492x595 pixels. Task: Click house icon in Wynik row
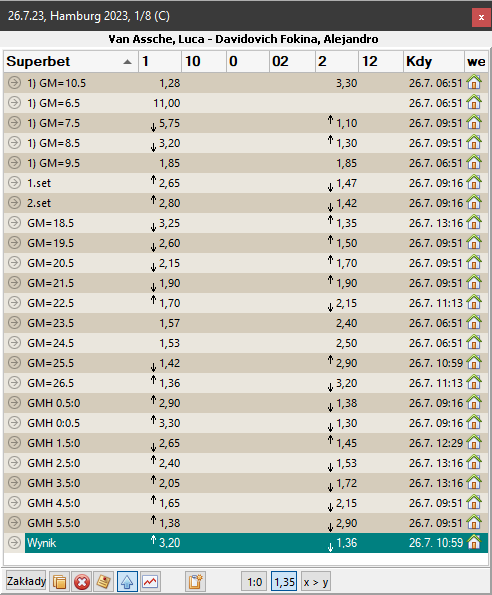(474, 542)
